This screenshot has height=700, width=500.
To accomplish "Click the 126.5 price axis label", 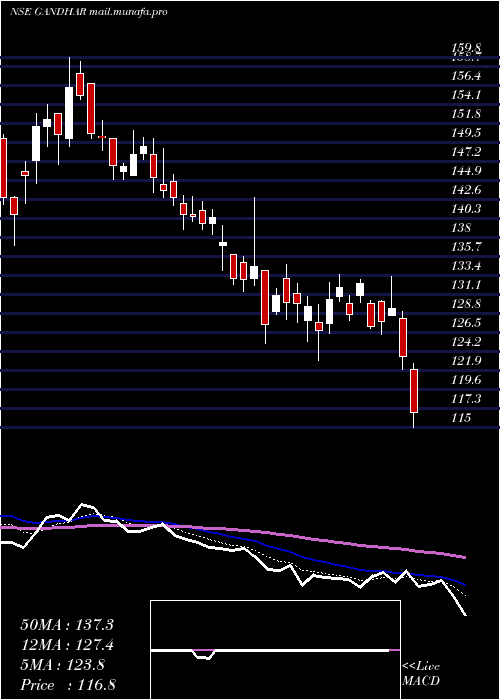I will coord(466,323).
